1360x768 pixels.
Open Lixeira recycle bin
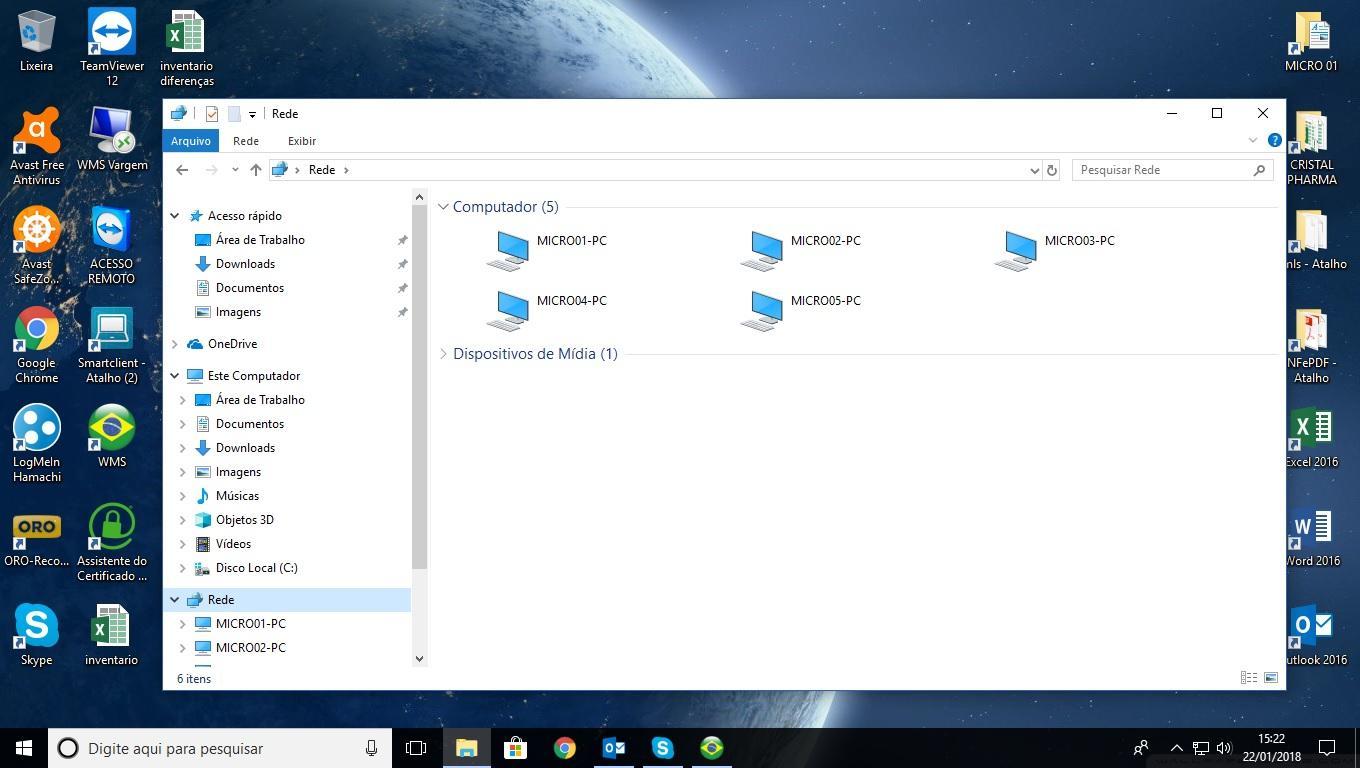pyautogui.click(x=36, y=41)
